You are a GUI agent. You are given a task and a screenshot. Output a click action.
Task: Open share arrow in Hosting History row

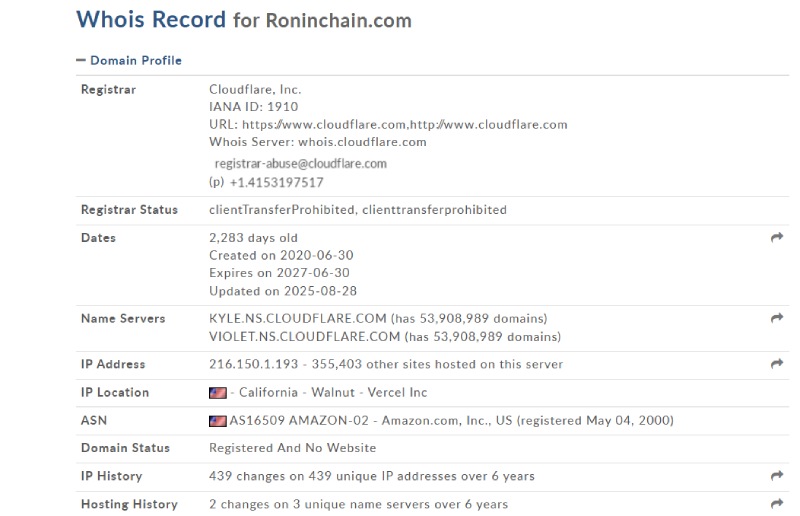777,504
